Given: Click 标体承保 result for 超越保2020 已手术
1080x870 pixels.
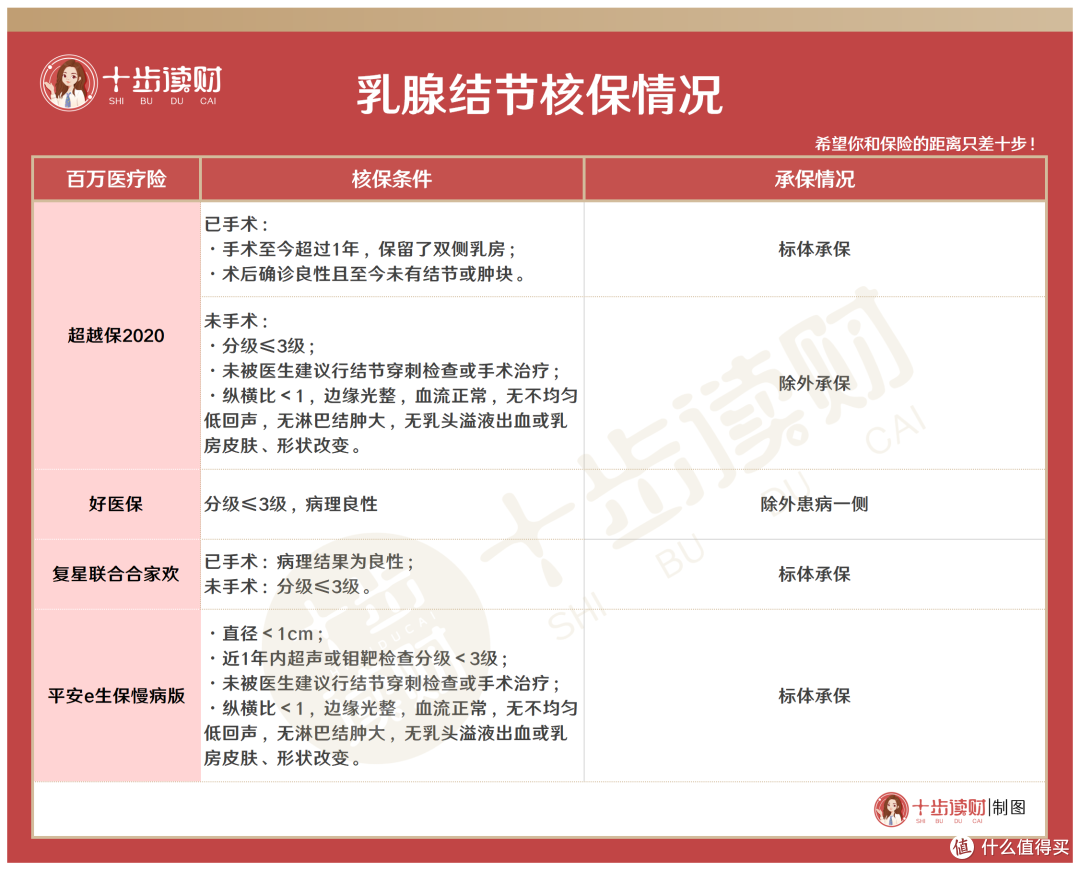Looking at the screenshot, I should [x=815, y=249].
